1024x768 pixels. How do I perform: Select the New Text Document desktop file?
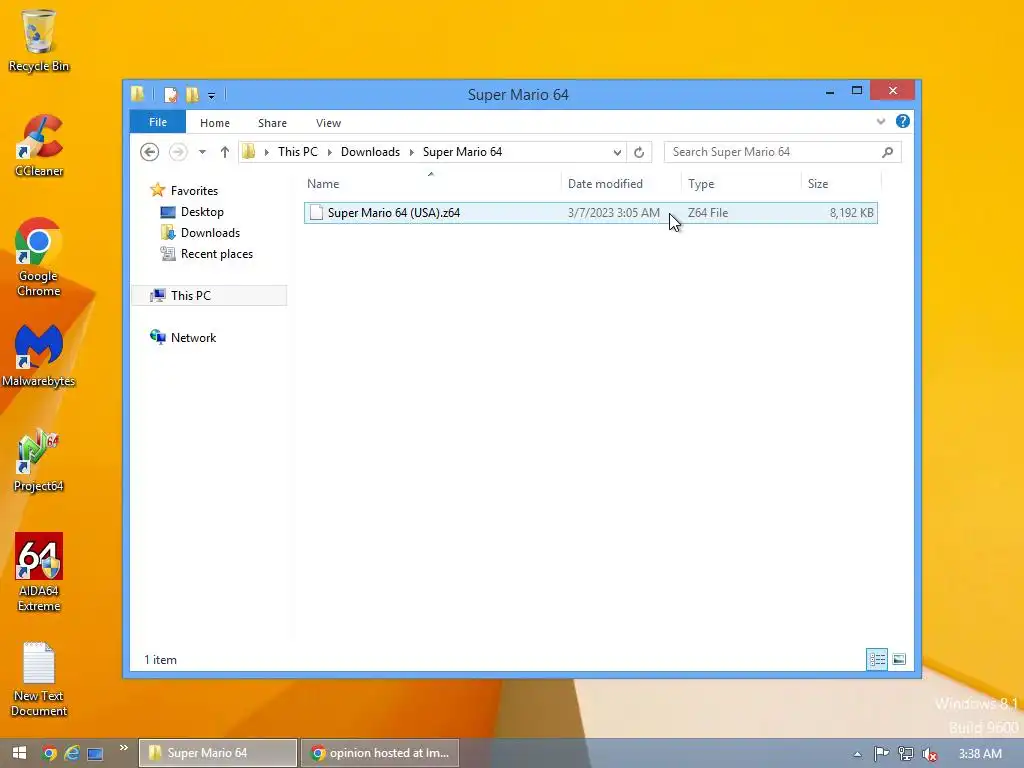click(x=39, y=679)
